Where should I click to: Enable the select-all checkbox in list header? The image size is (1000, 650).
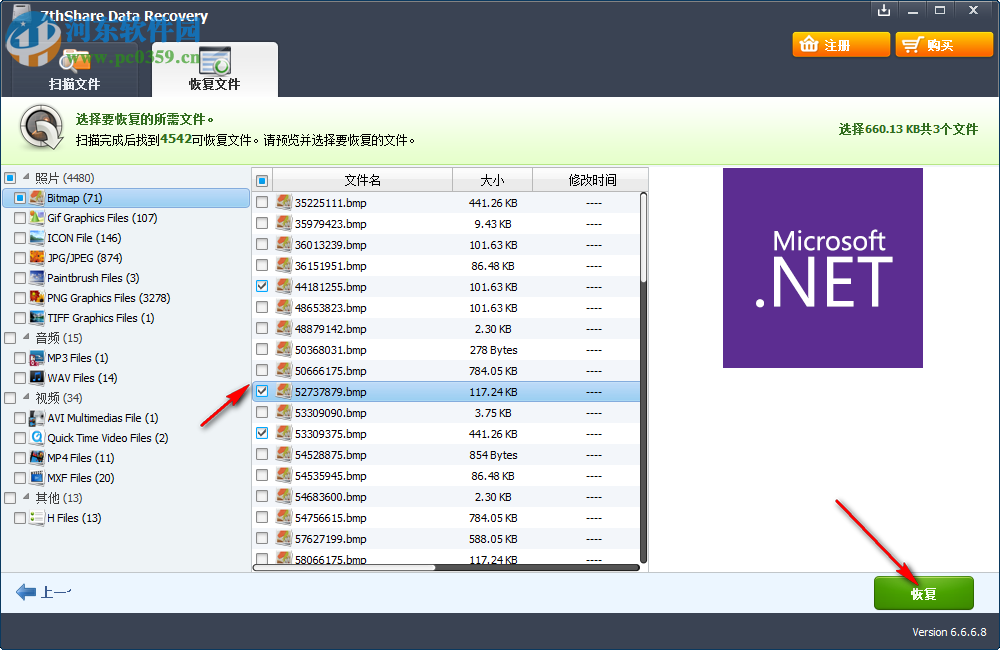262,179
